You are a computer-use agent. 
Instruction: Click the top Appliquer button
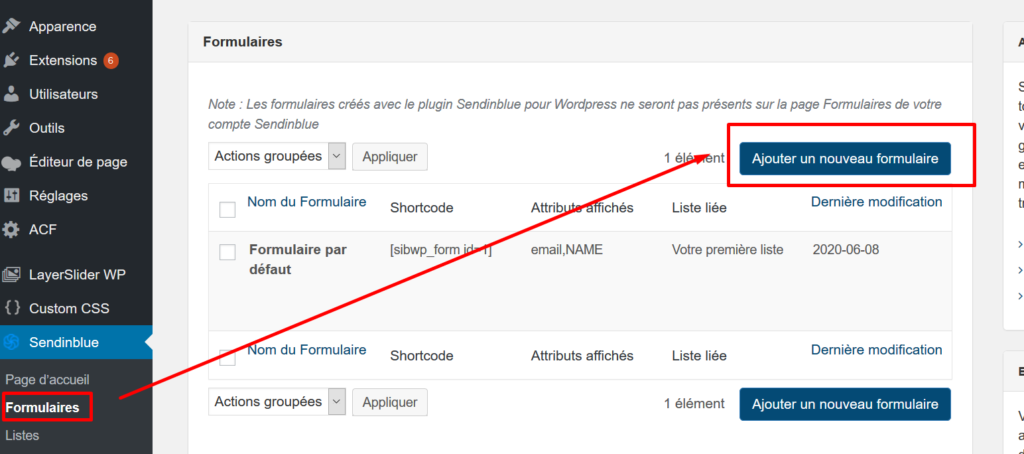(x=390, y=157)
